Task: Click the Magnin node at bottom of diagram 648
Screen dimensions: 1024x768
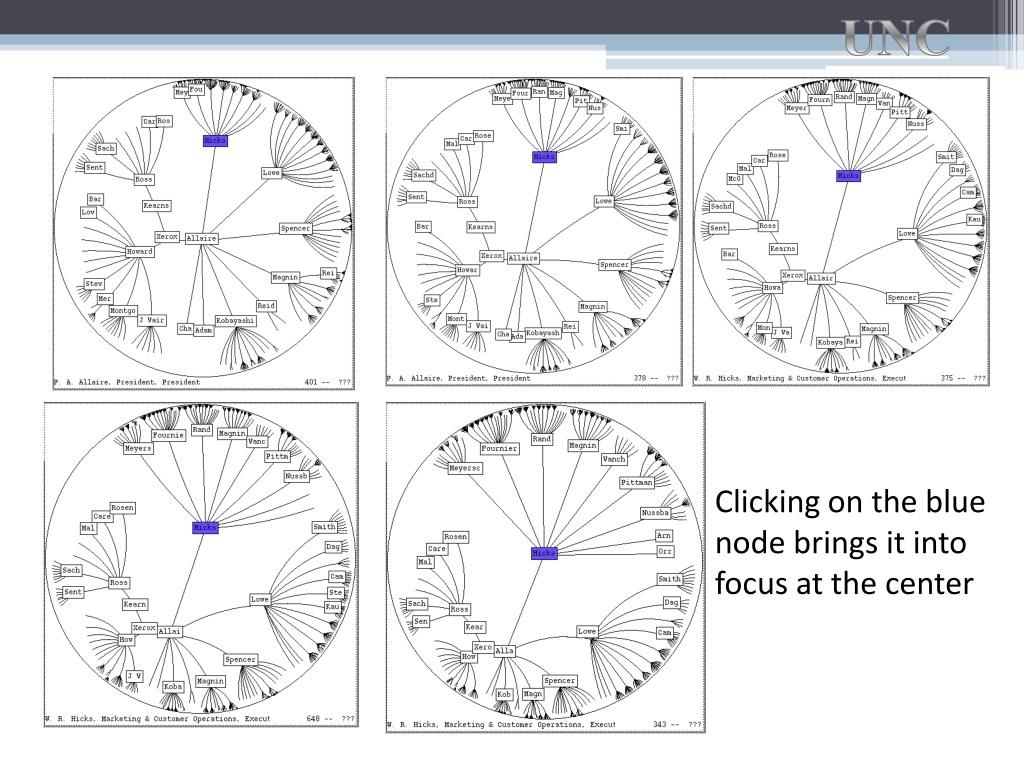Action: coord(210,681)
